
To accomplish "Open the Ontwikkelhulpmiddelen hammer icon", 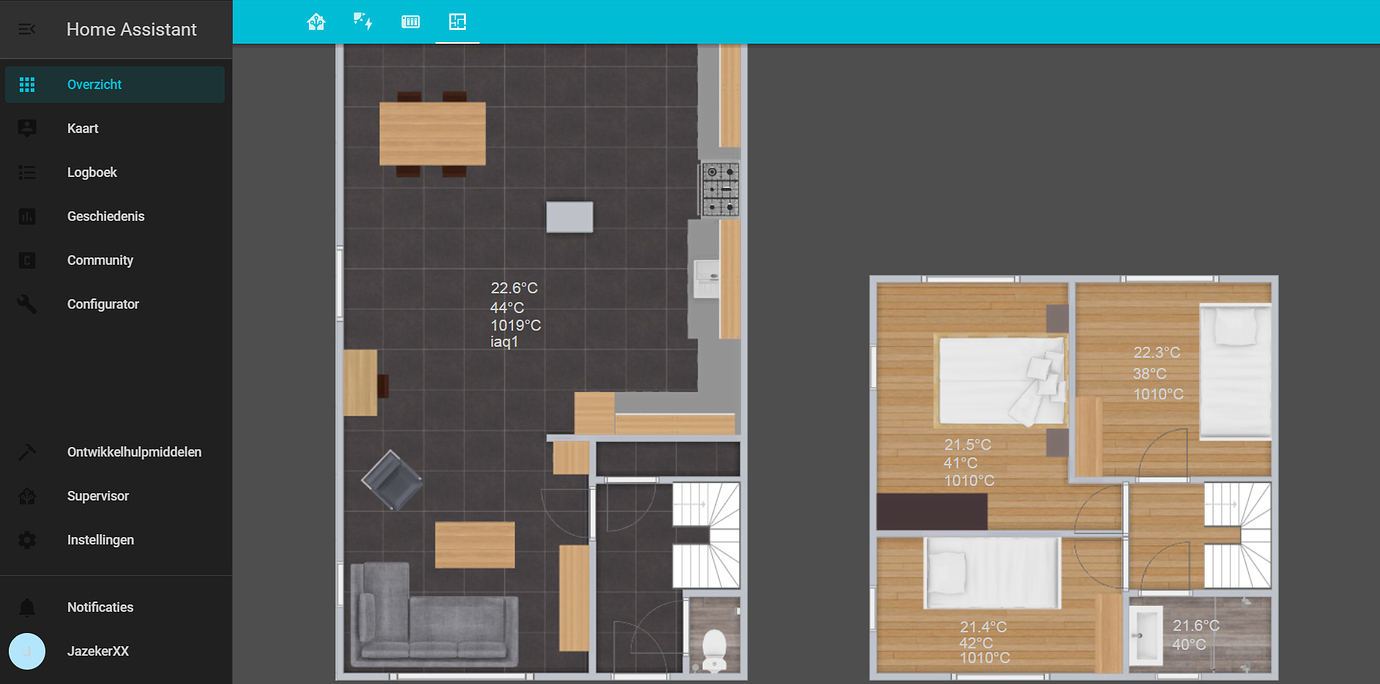I will coord(26,452).
